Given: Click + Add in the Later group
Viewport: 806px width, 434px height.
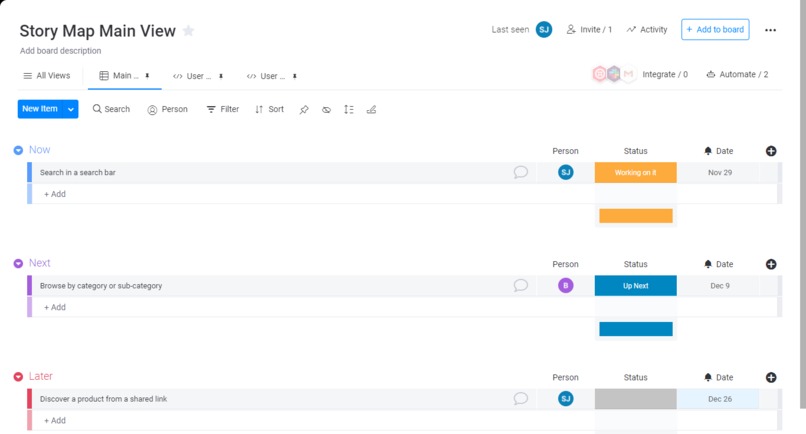Looking at the screenshot, I should [54, 420].
